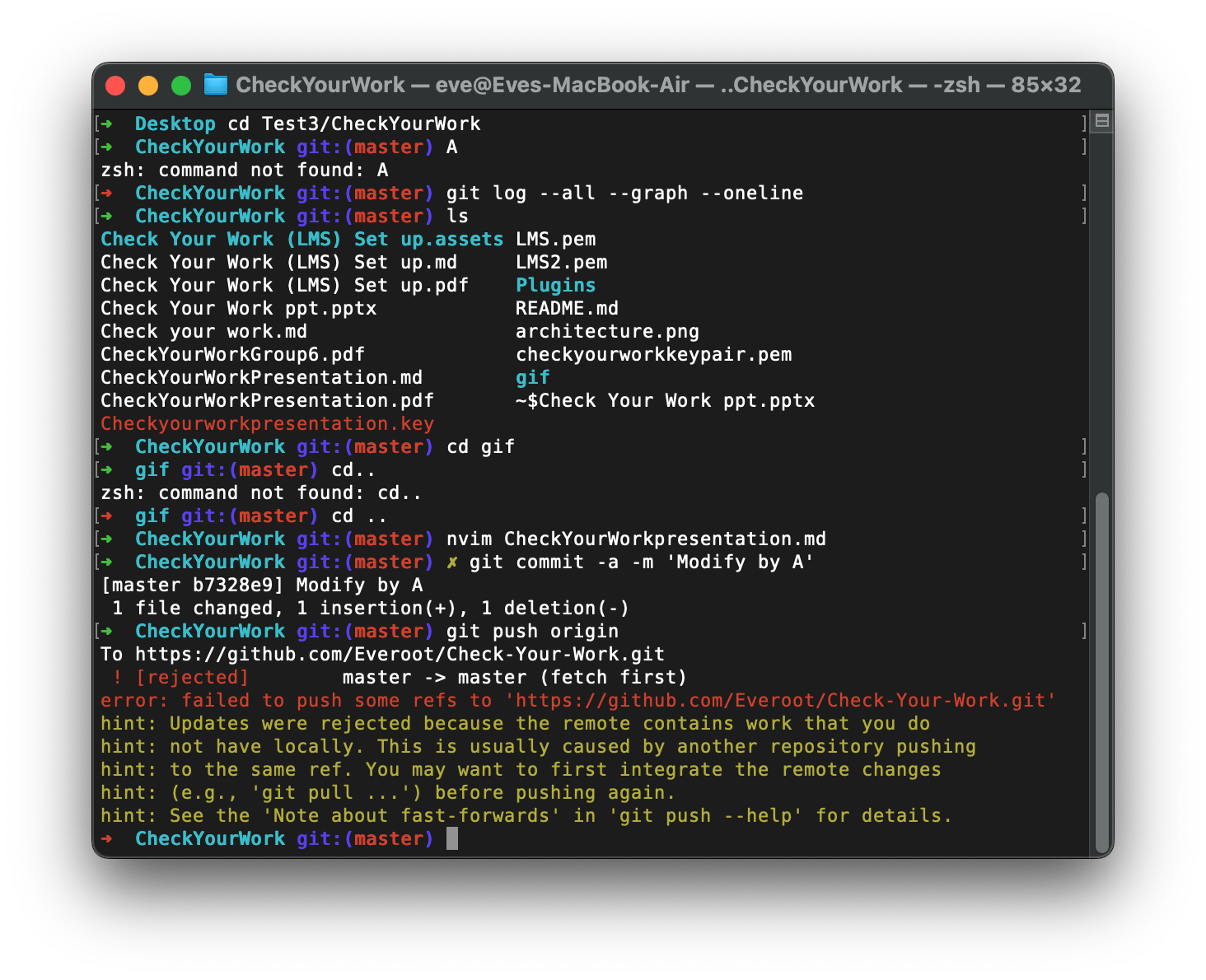Click the hint line mentioning 'git pull ...'
1206x980 pixels.
(x=387, y=792)
